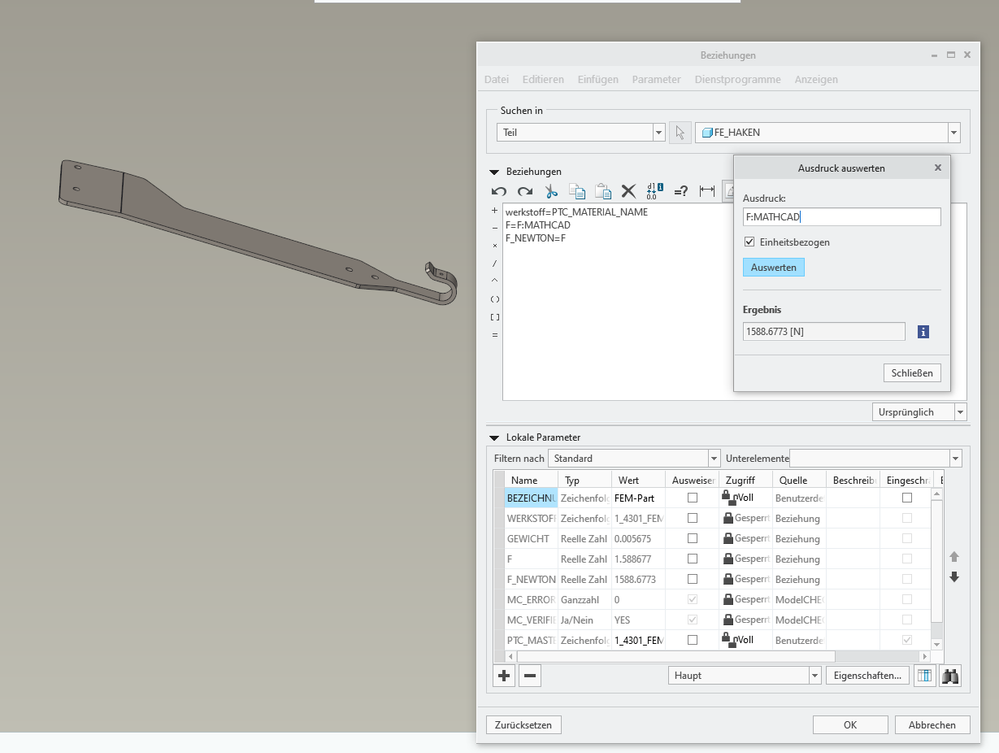
Task: Cut selected relation text with scissors icon
Action: [x=551, y=191]
